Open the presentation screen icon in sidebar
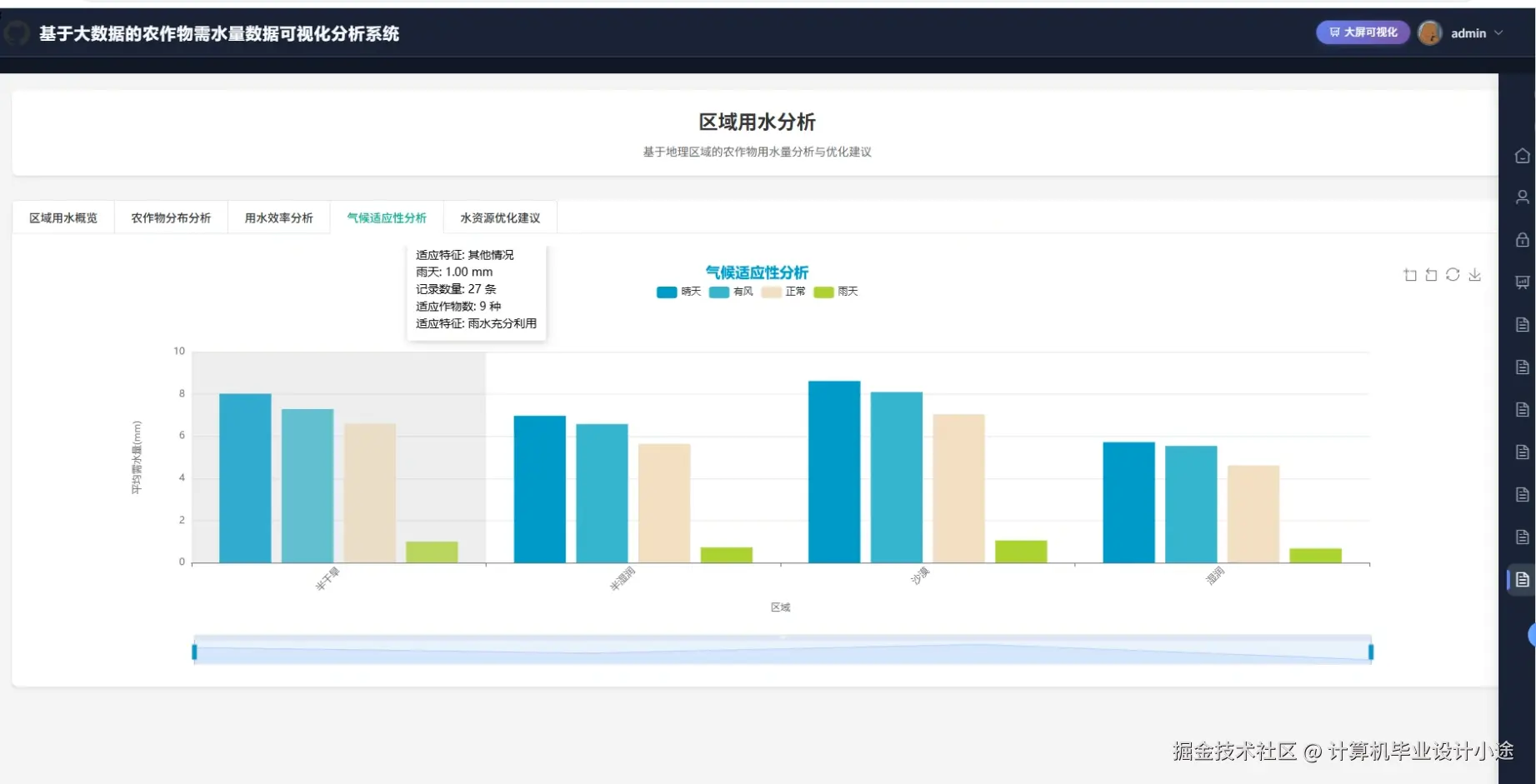The width and height of the screenshot is (1536, 784). (1522, 282)
